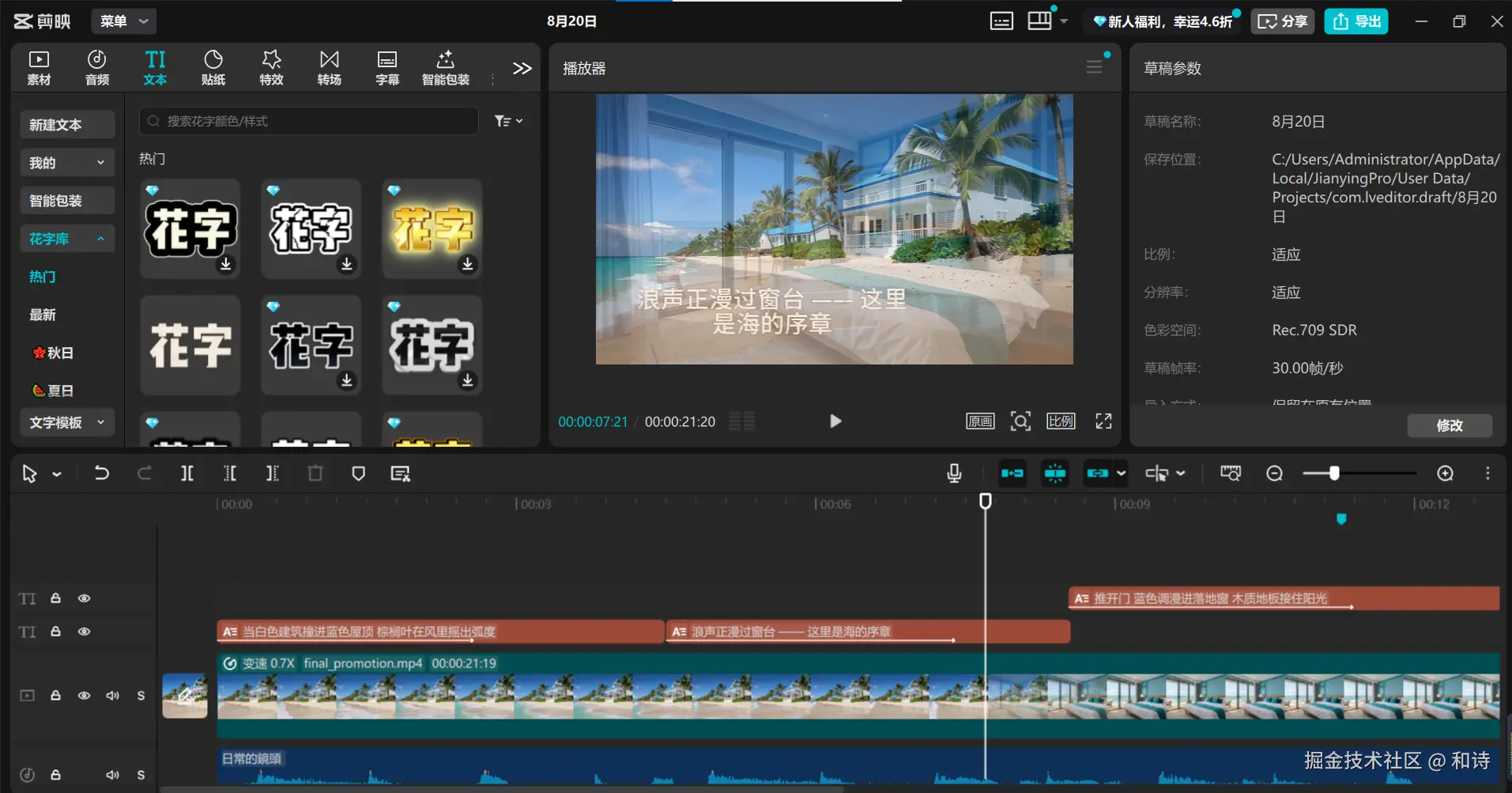Screen dimensions: 1512x793
Task: Expand the 菜单 menu dropdown
Action: coord(124,21)
